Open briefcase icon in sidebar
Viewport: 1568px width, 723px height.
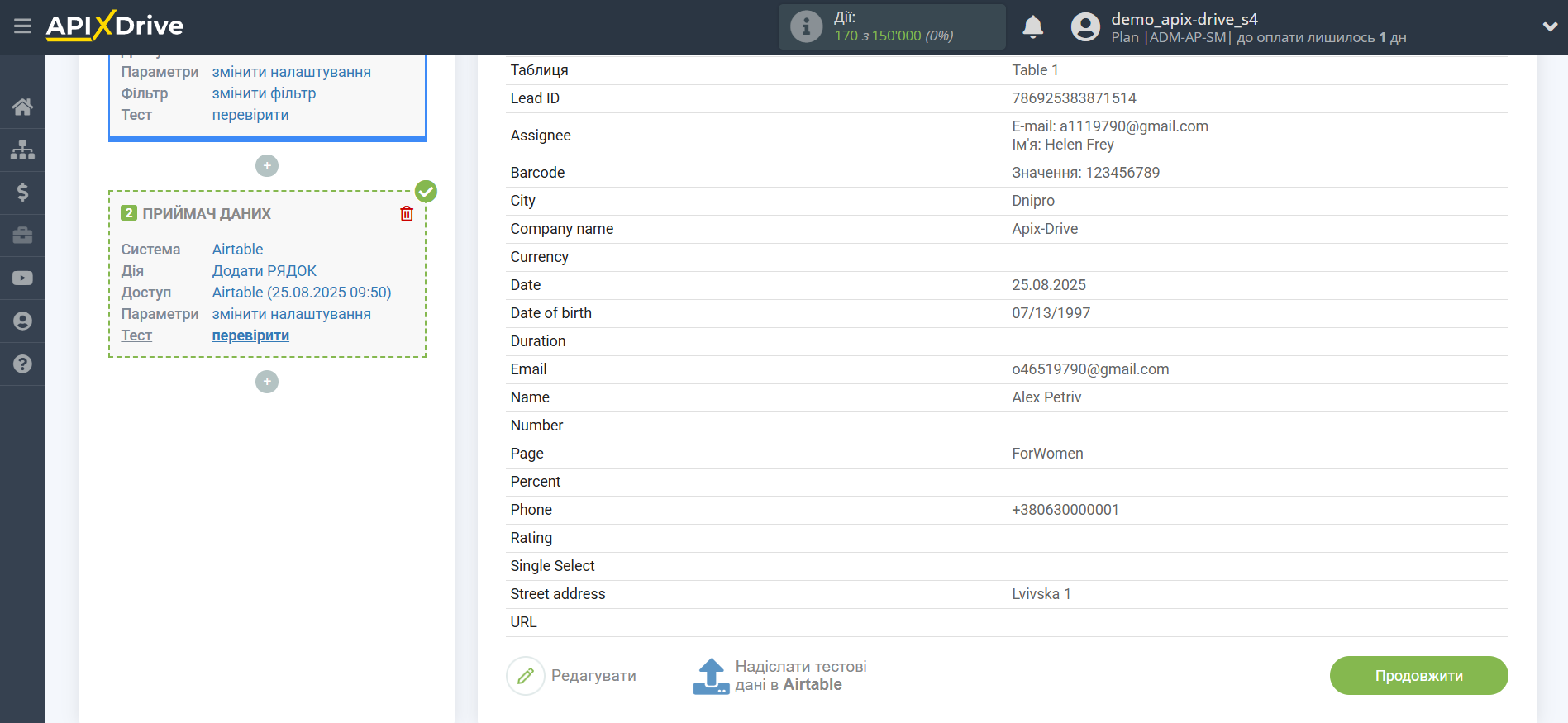click(22, 235)
